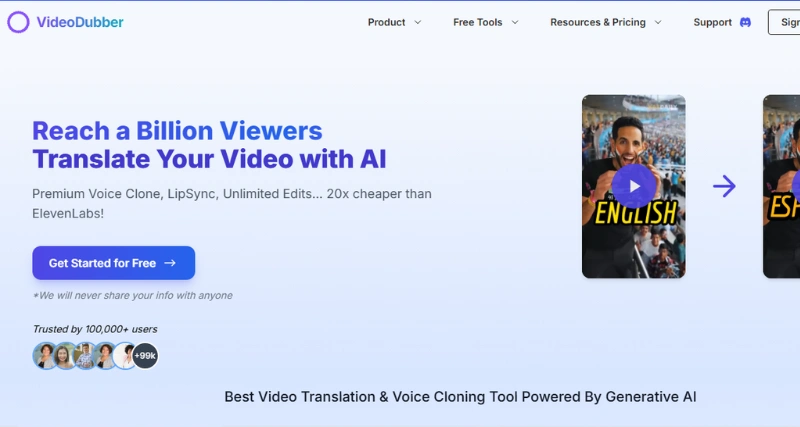Open the second translated video thumbnail
Viewport: 800px width, 427px height.
point(782,186)
